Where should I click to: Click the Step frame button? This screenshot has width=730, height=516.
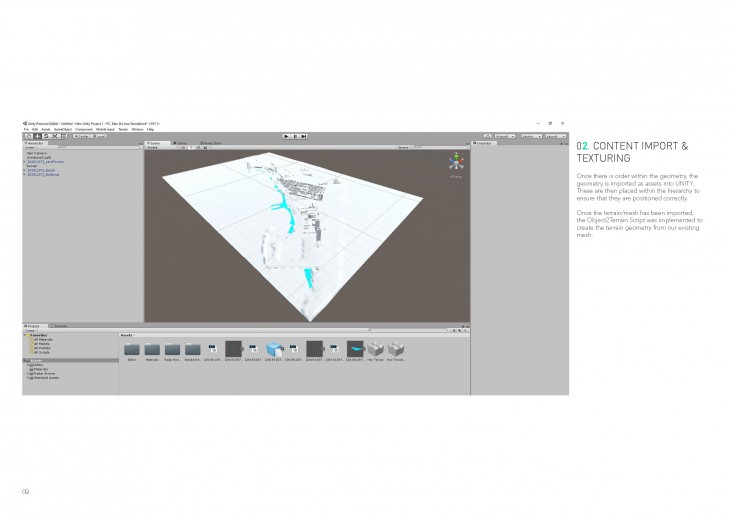tap(302, 135)
